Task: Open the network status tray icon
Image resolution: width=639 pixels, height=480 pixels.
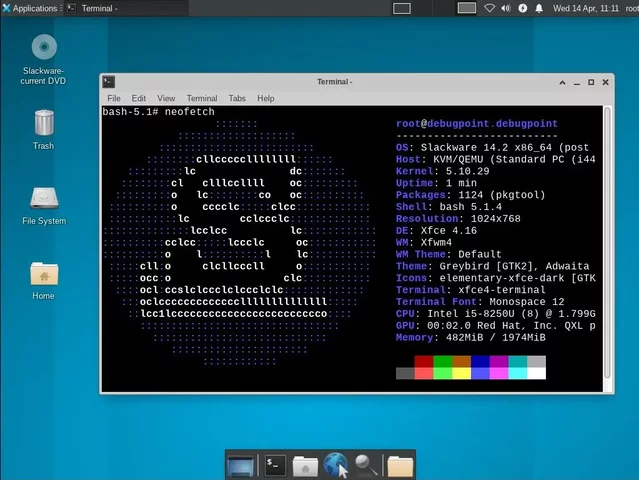Action: [489, 8]
